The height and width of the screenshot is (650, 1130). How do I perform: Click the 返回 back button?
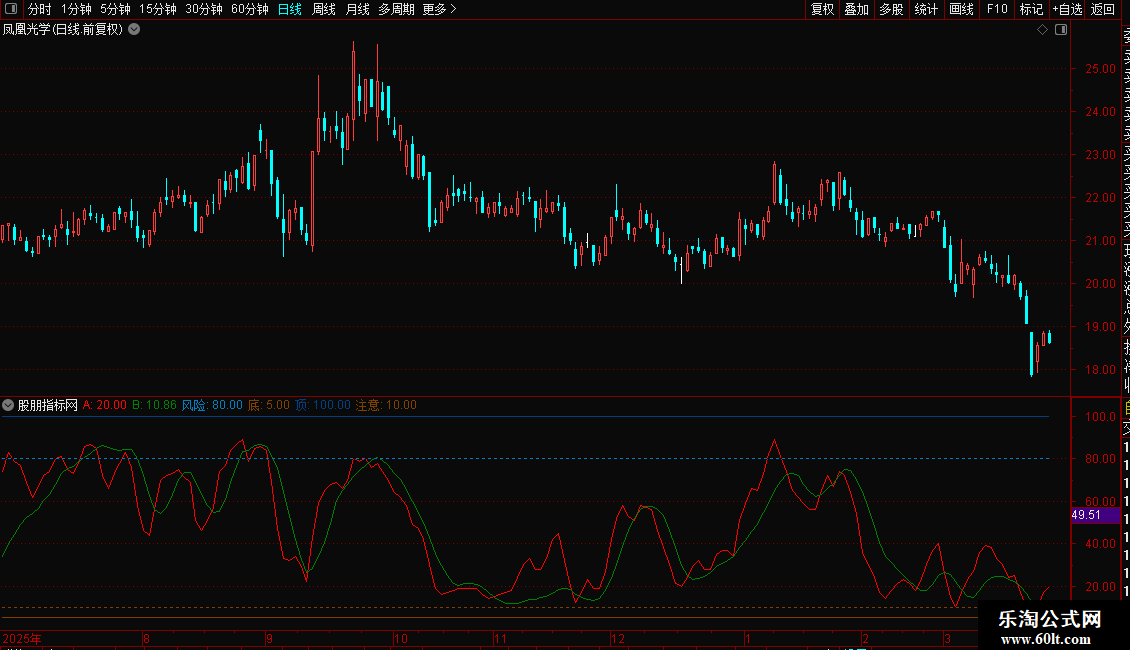tap(1103, 9)
